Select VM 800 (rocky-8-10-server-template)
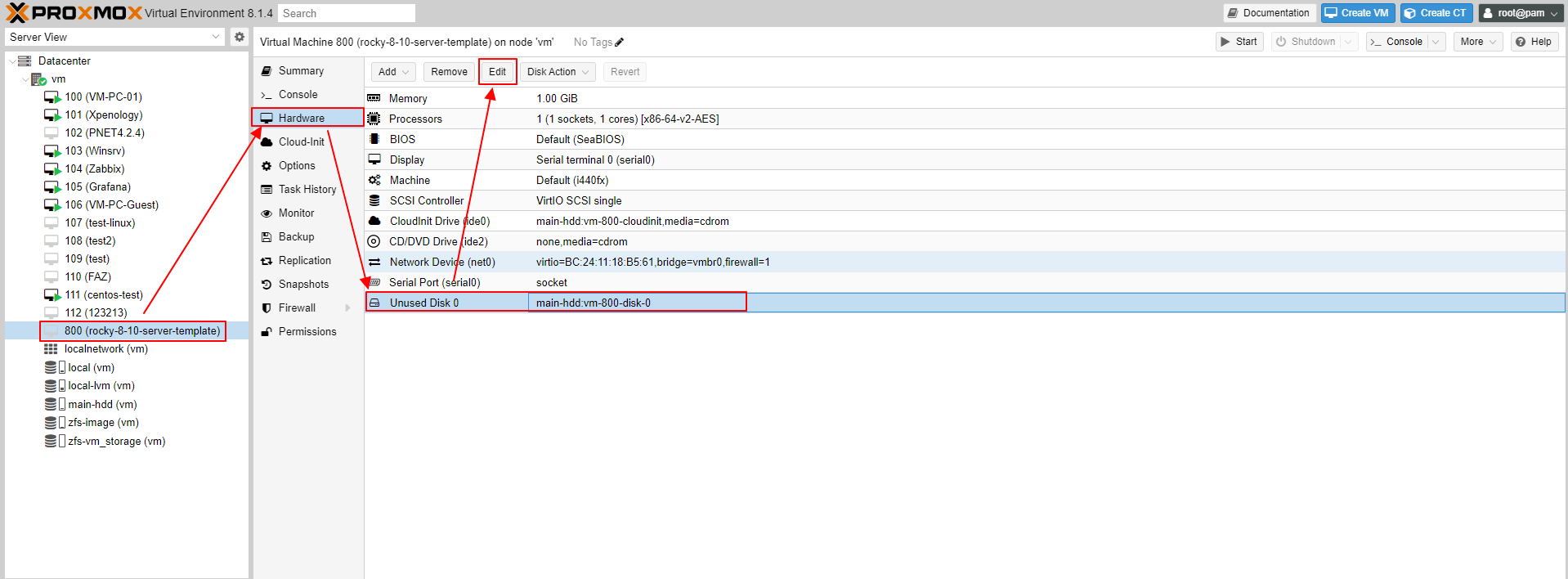 click(x=142, y=331)
